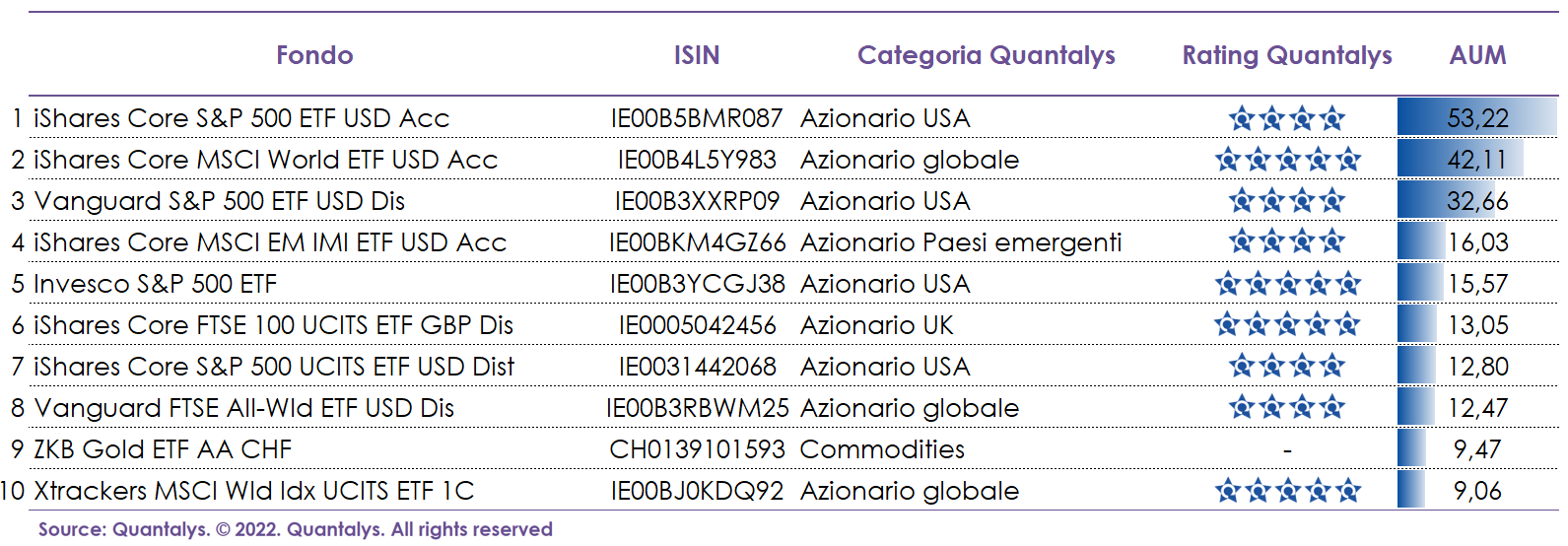This screenshot has height=546, width=1568.
Task: Click the Fondo column header
Action: point(314,55)
